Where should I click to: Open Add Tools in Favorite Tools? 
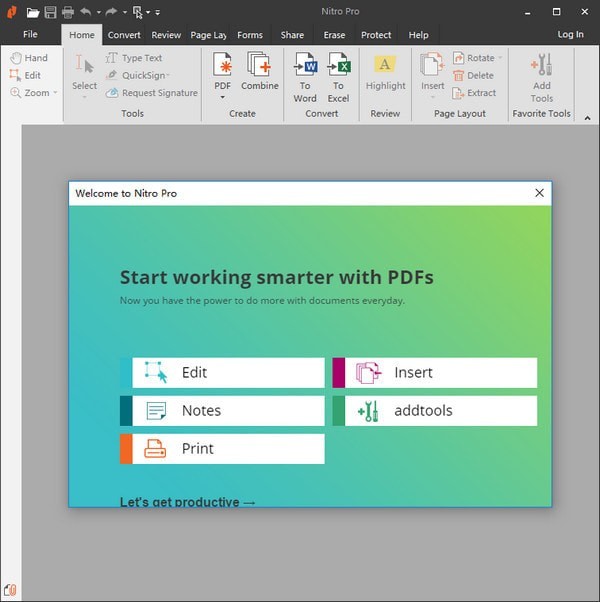(x=542, y=76)
